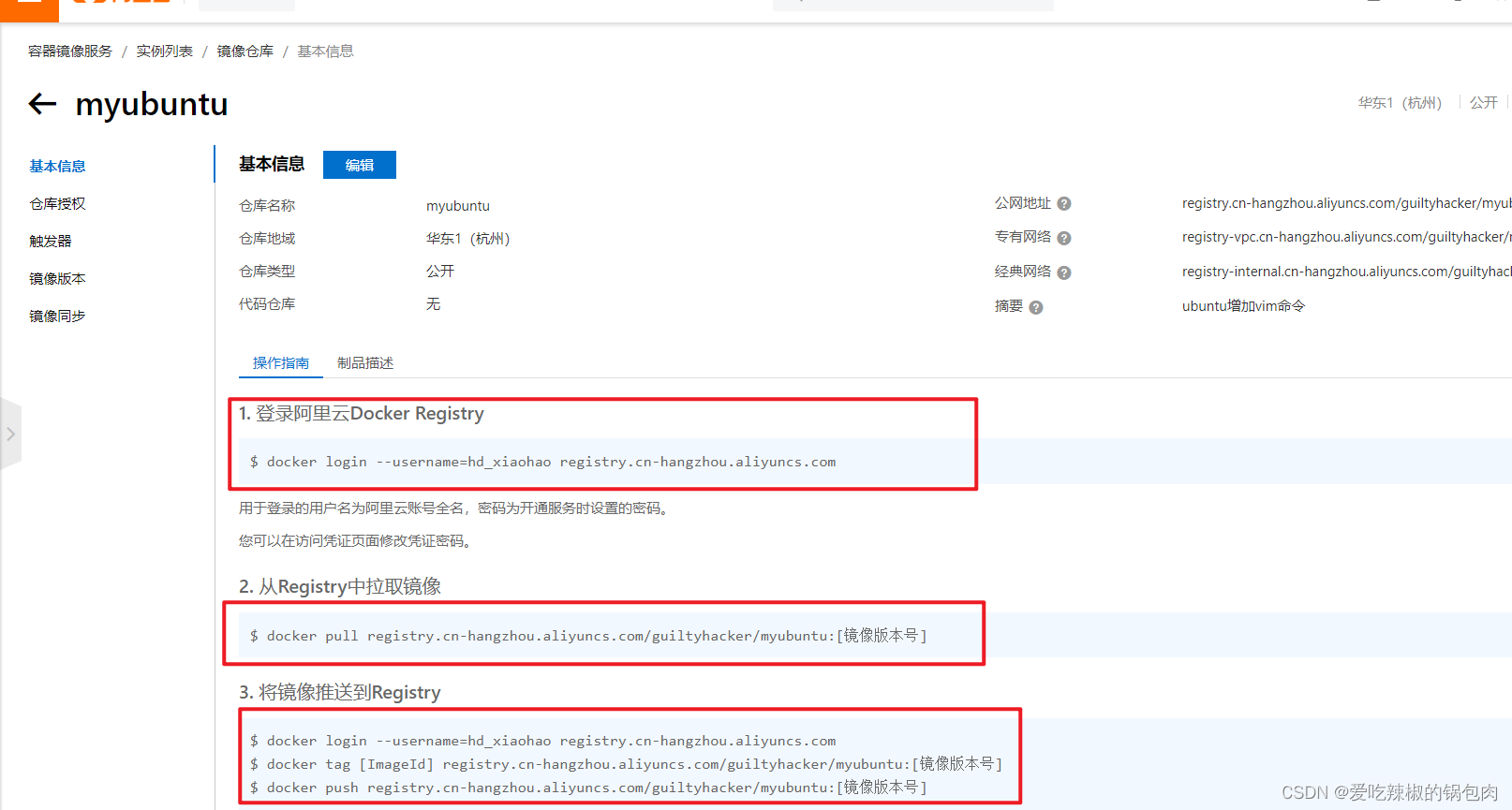The height and width of the screenshot is (810, 1512).
Task: Click the docker tag command line
Action: [626, 764]
